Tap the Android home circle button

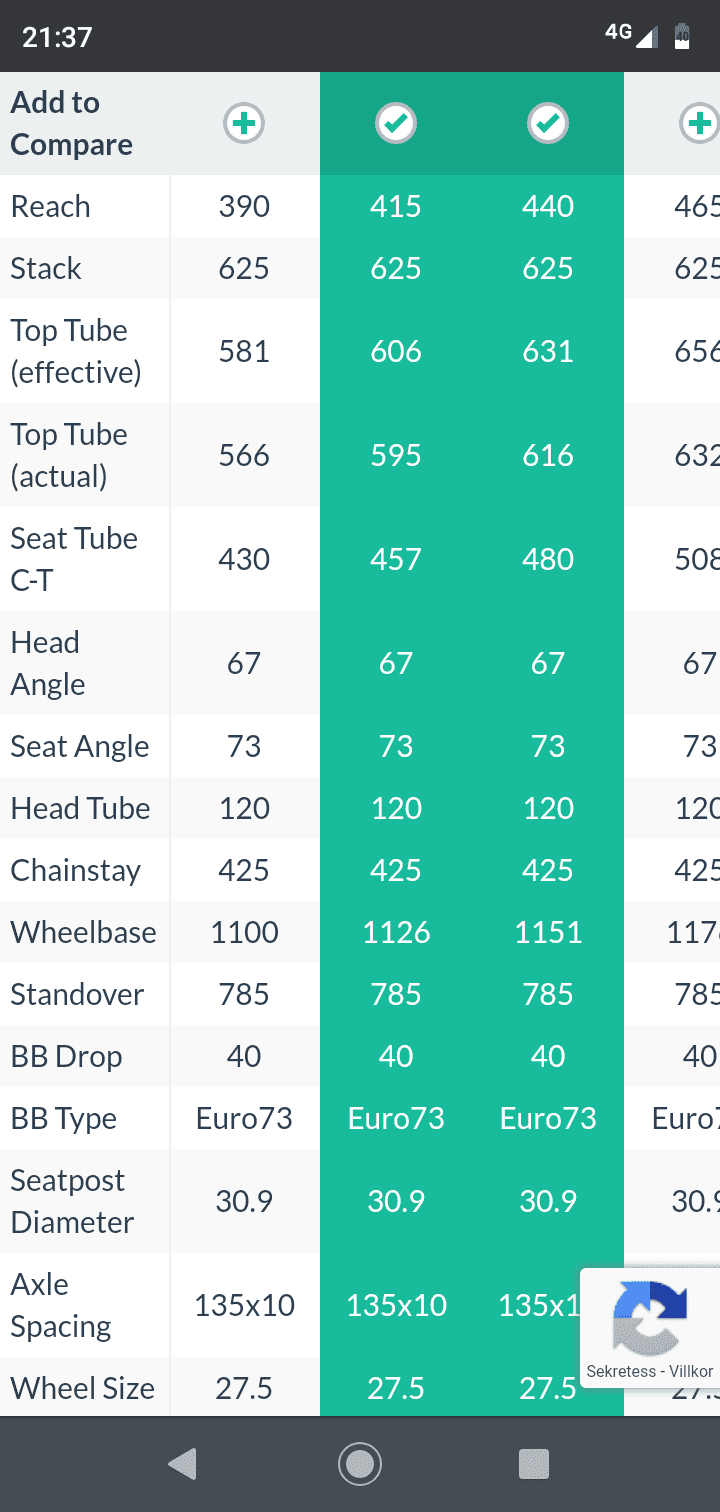coord(360,1464)
